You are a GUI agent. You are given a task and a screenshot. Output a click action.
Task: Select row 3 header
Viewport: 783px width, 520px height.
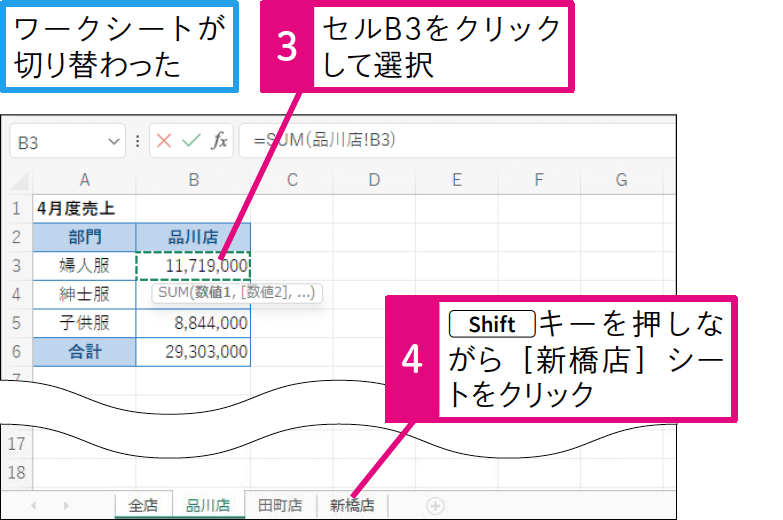[x=16, y=266]
